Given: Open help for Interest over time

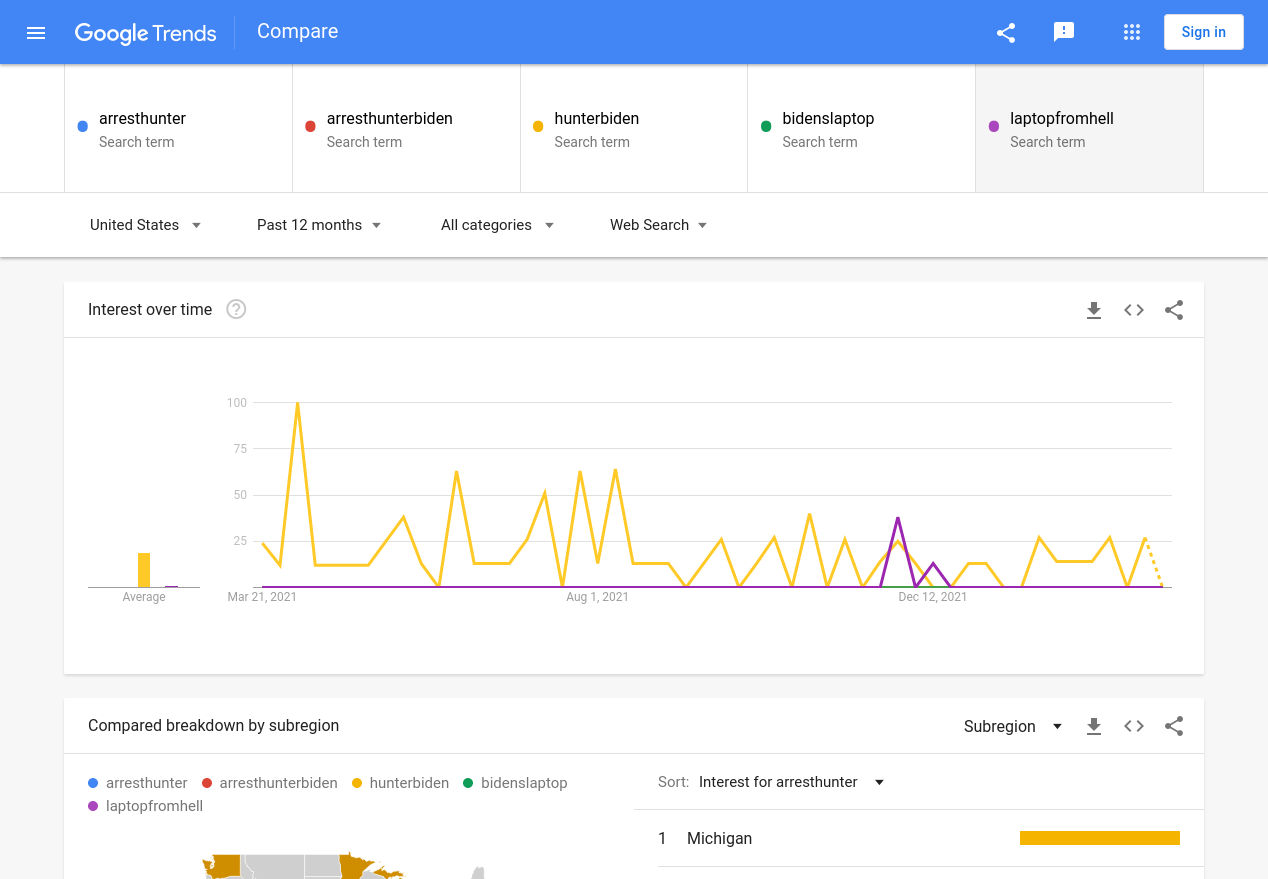Looking at the screenshot, I should click(x=236, y=309).
